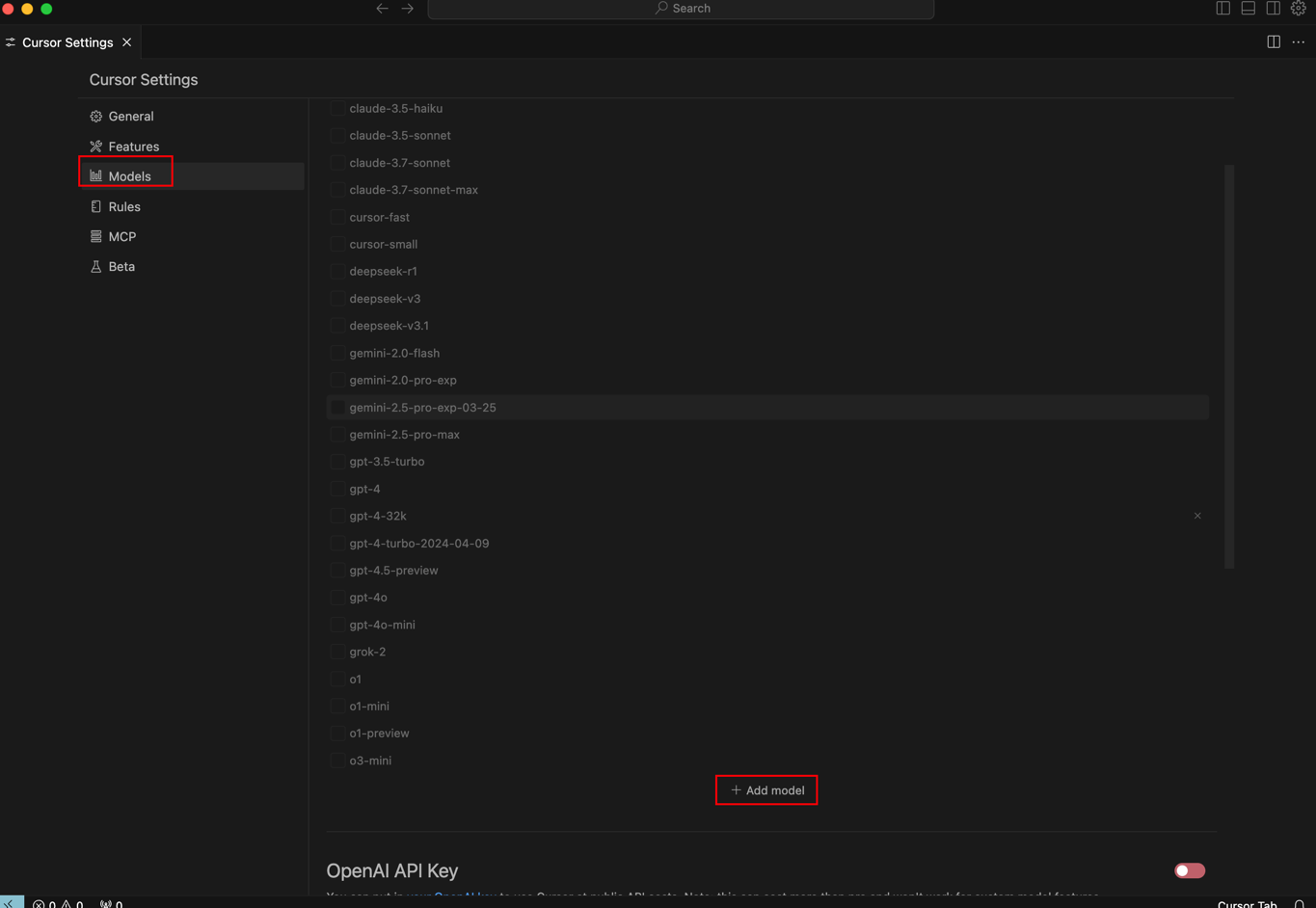Check the gpt-4o model

tap(337, 598)
